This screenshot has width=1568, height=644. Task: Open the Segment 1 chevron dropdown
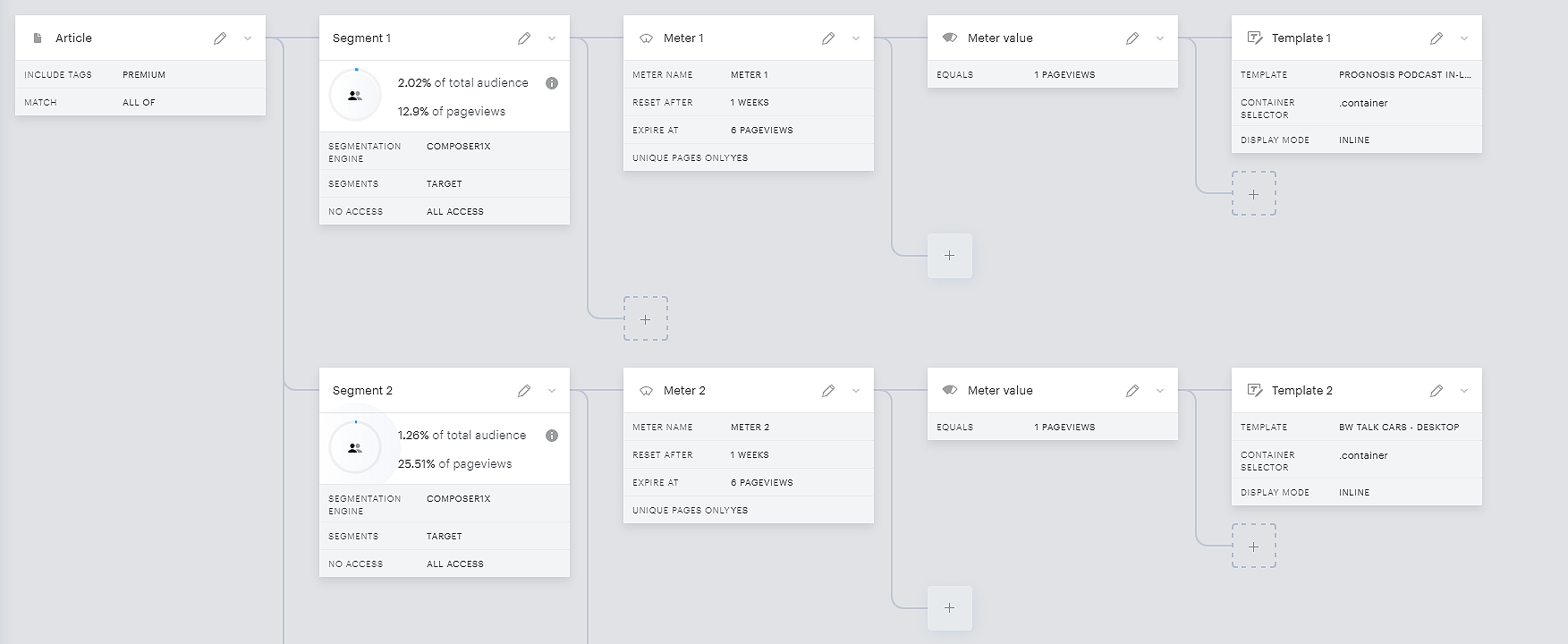point(552,38)
